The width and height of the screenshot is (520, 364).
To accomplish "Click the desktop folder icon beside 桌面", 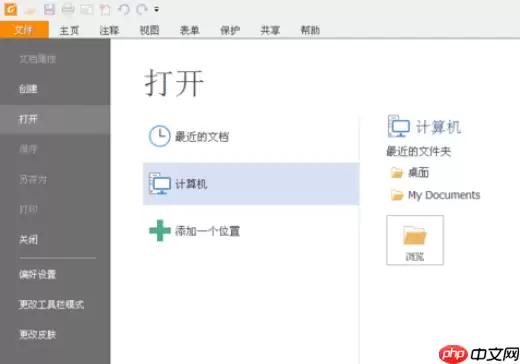I will pos(397,173).
